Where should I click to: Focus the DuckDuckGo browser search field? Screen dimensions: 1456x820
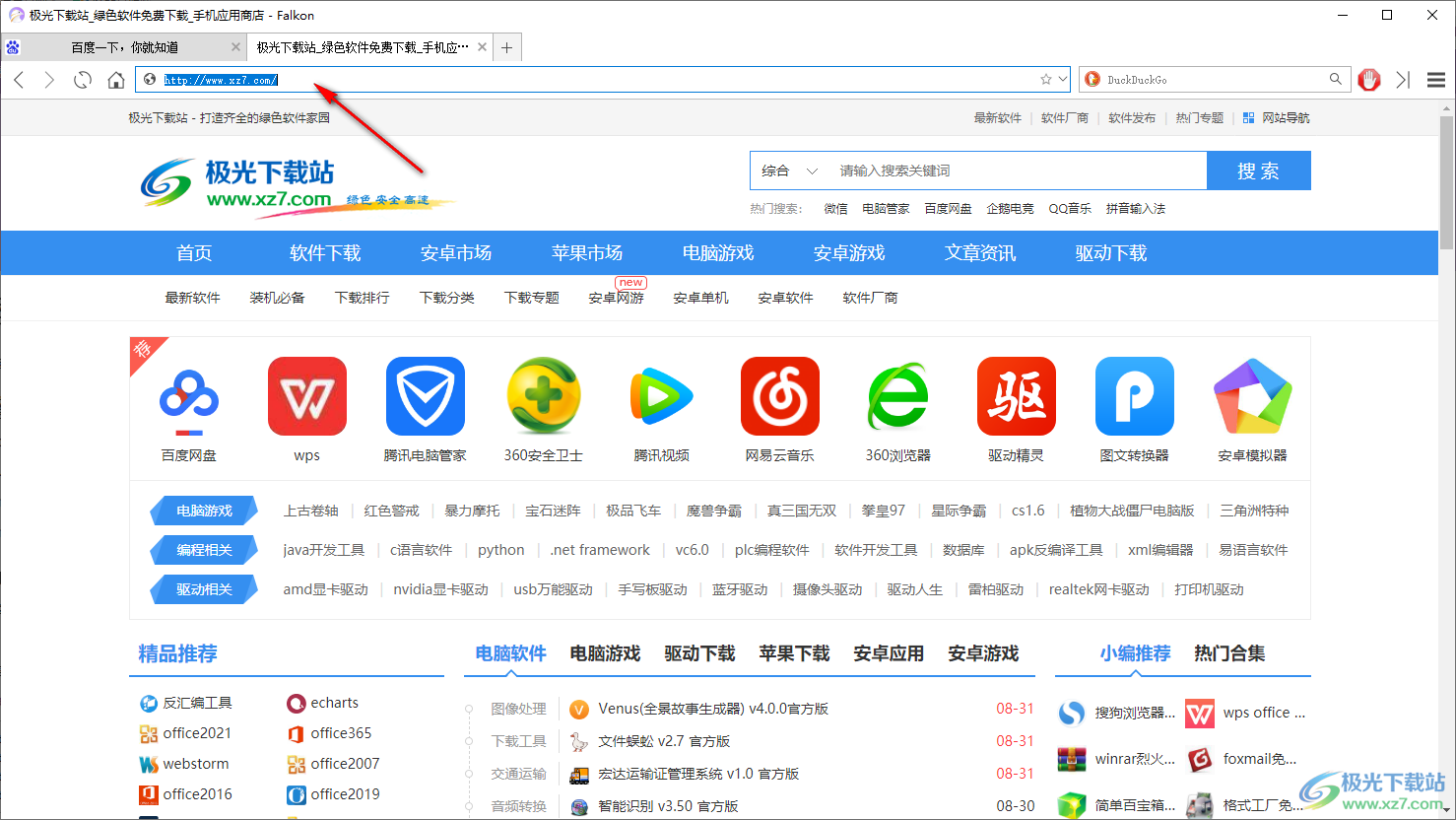point(1215,80)
